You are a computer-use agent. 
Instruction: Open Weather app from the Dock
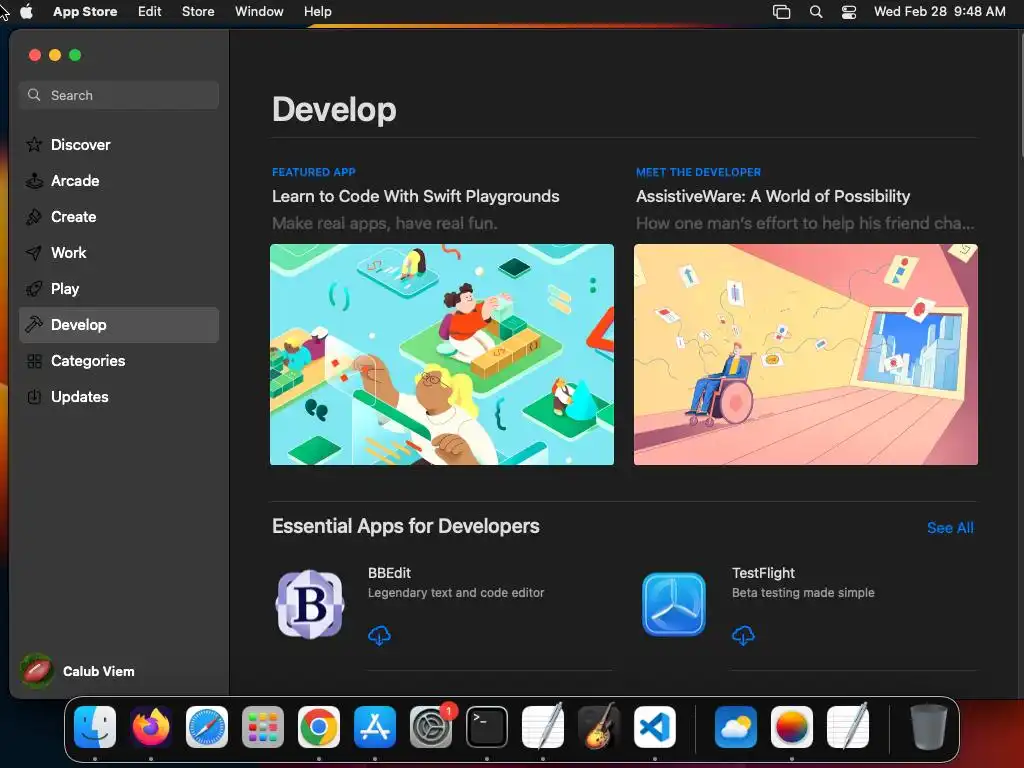(736, 727)
